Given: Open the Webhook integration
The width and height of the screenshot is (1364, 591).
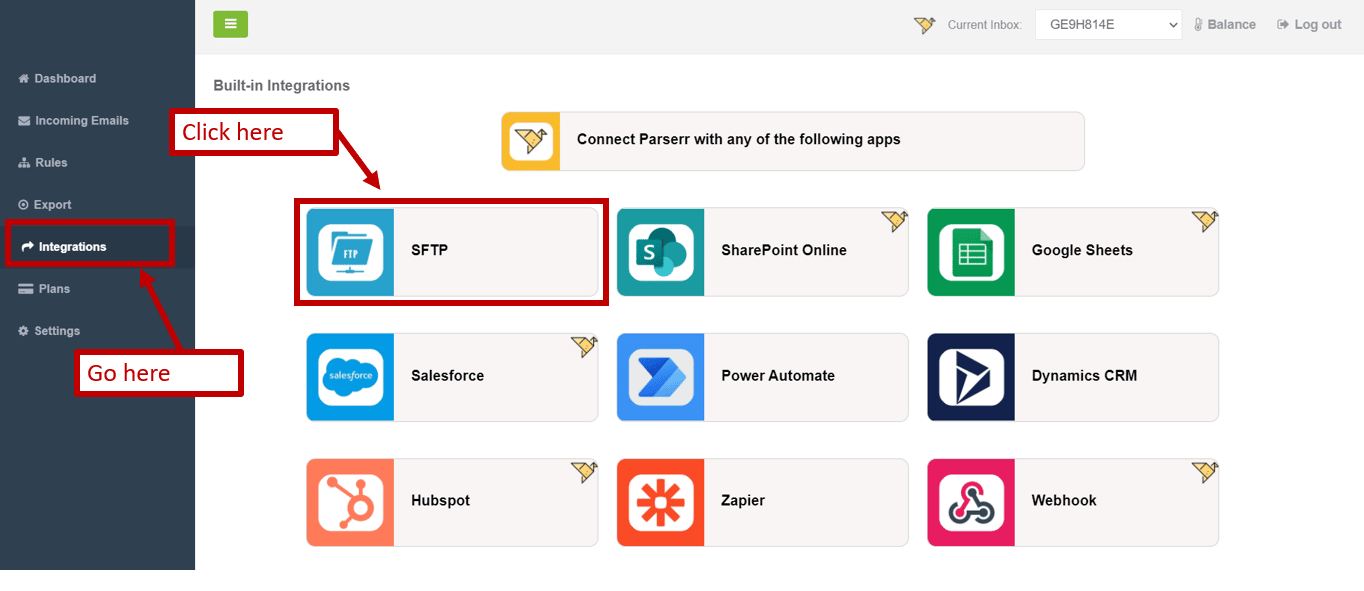Looking at the screenshot, I should pyautogui.click(x=1072, y=502).
